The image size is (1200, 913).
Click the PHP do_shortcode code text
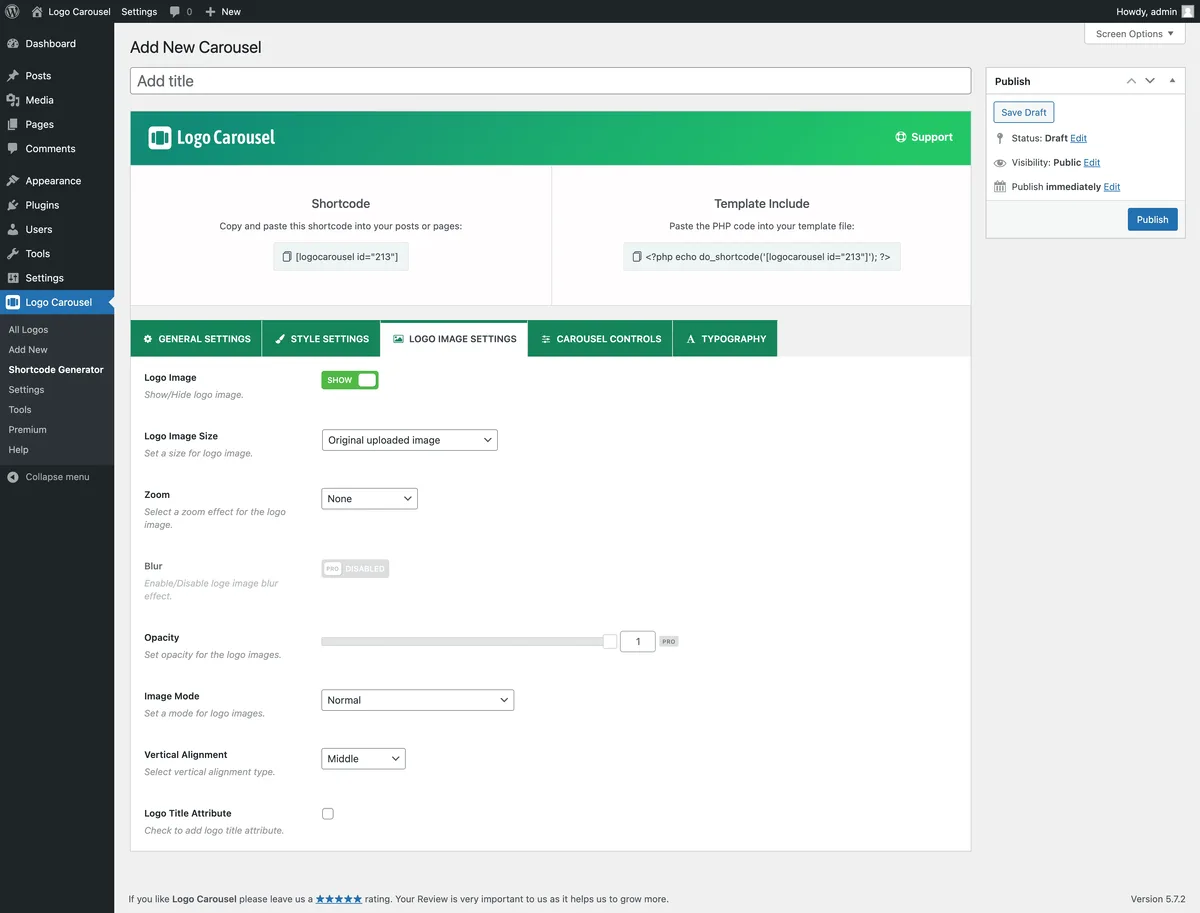[x=767, y=257]
